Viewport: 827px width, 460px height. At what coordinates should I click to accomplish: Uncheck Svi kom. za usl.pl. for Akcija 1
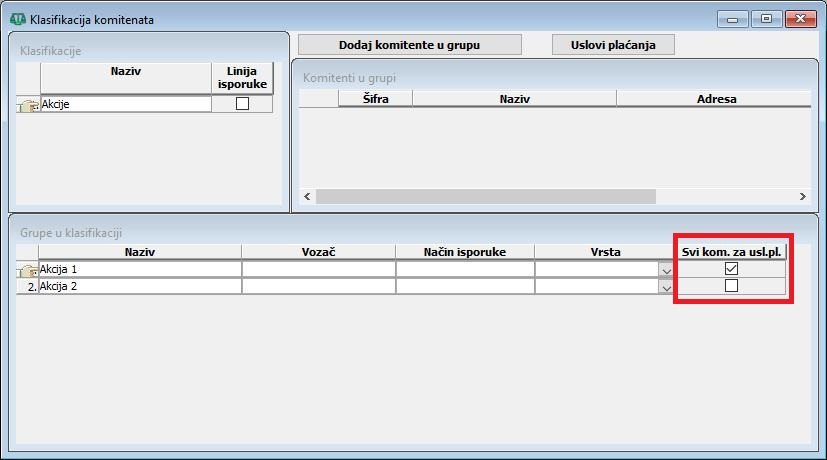pos(731,269)
